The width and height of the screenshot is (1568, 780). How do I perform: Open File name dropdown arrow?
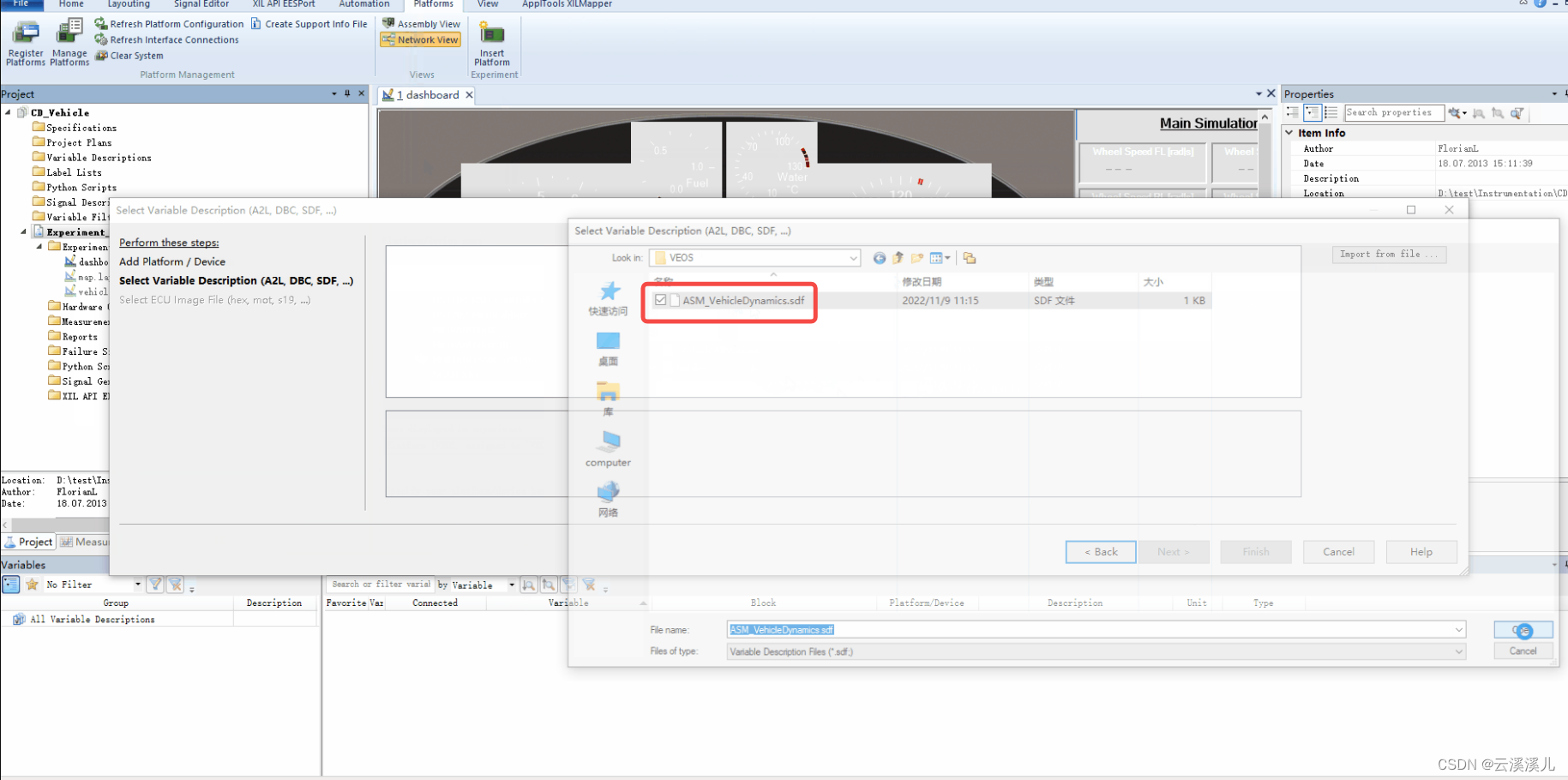[x=1458, y=630]
